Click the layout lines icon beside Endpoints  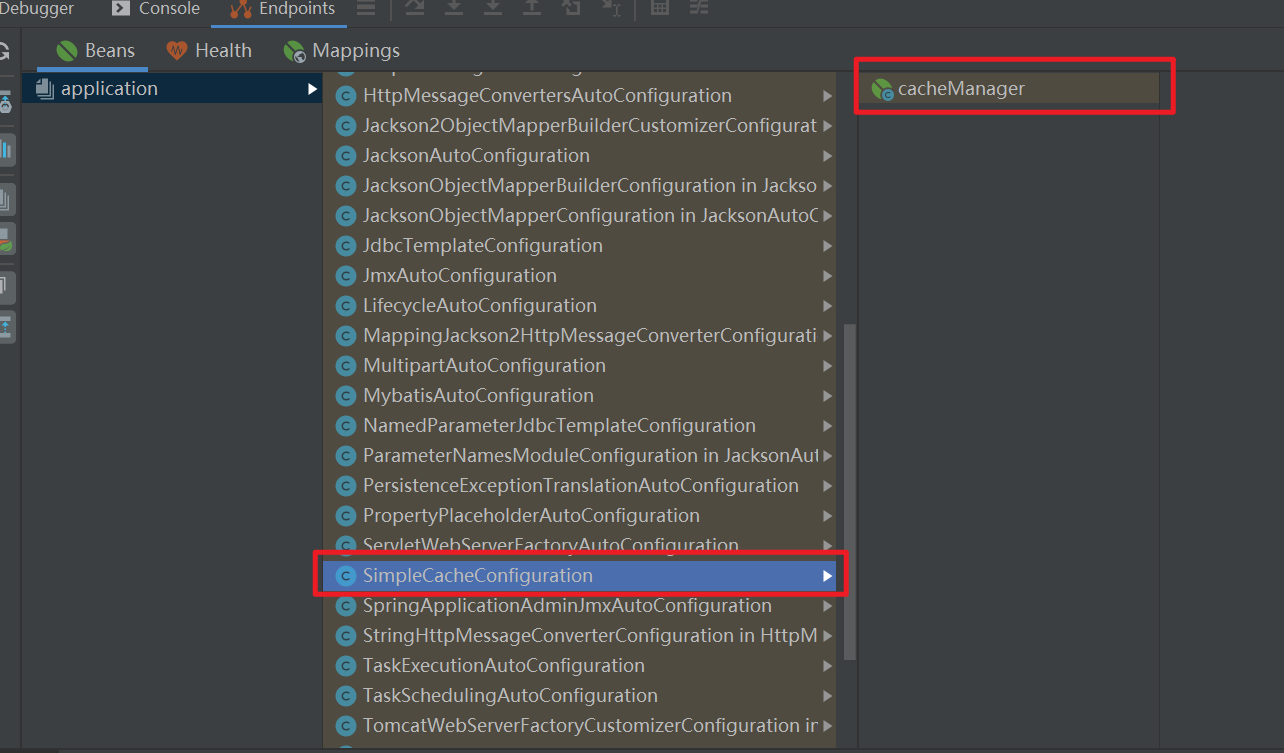366,8
